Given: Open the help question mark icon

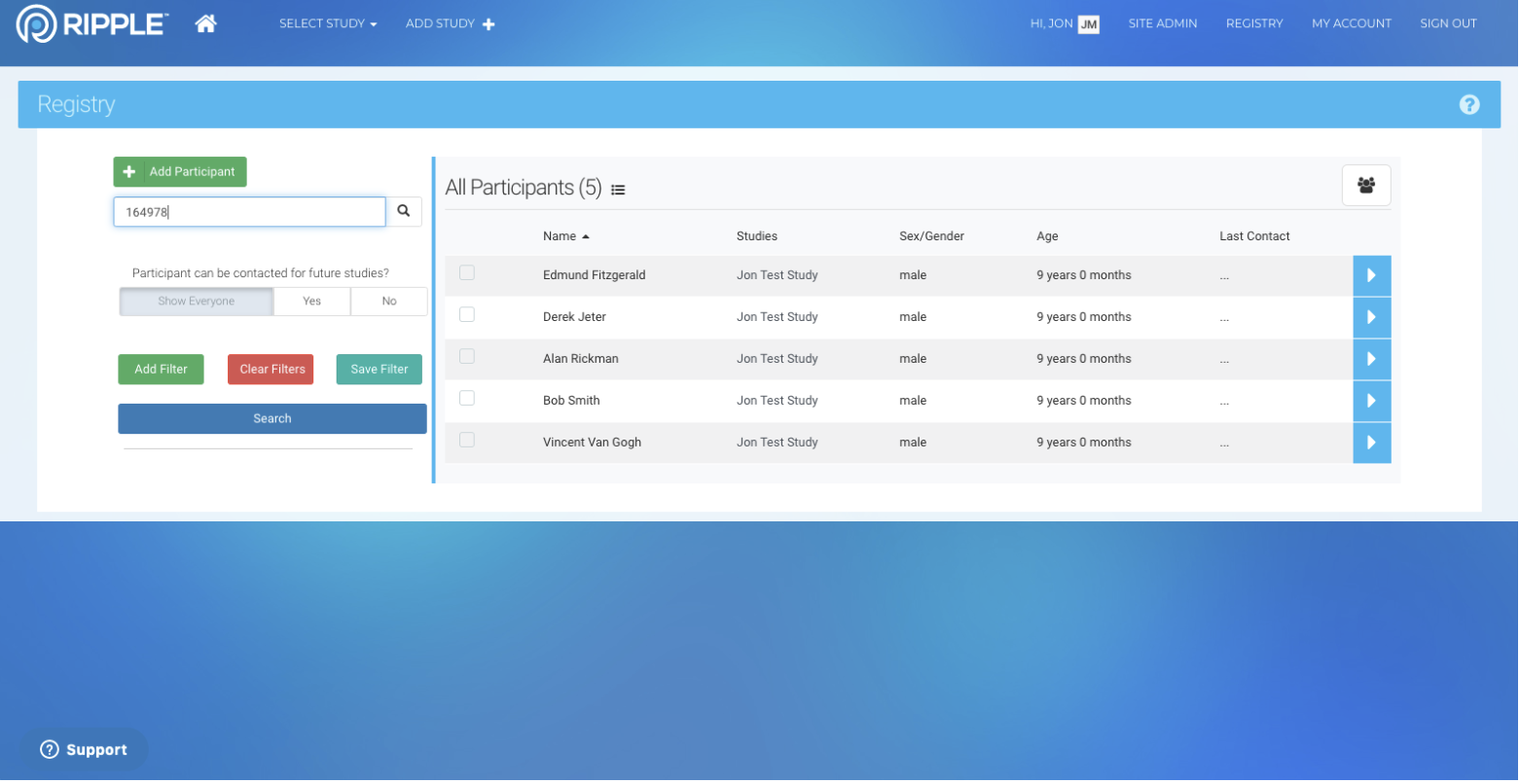Looking at the screenshot, I should tap(1469, 104).
